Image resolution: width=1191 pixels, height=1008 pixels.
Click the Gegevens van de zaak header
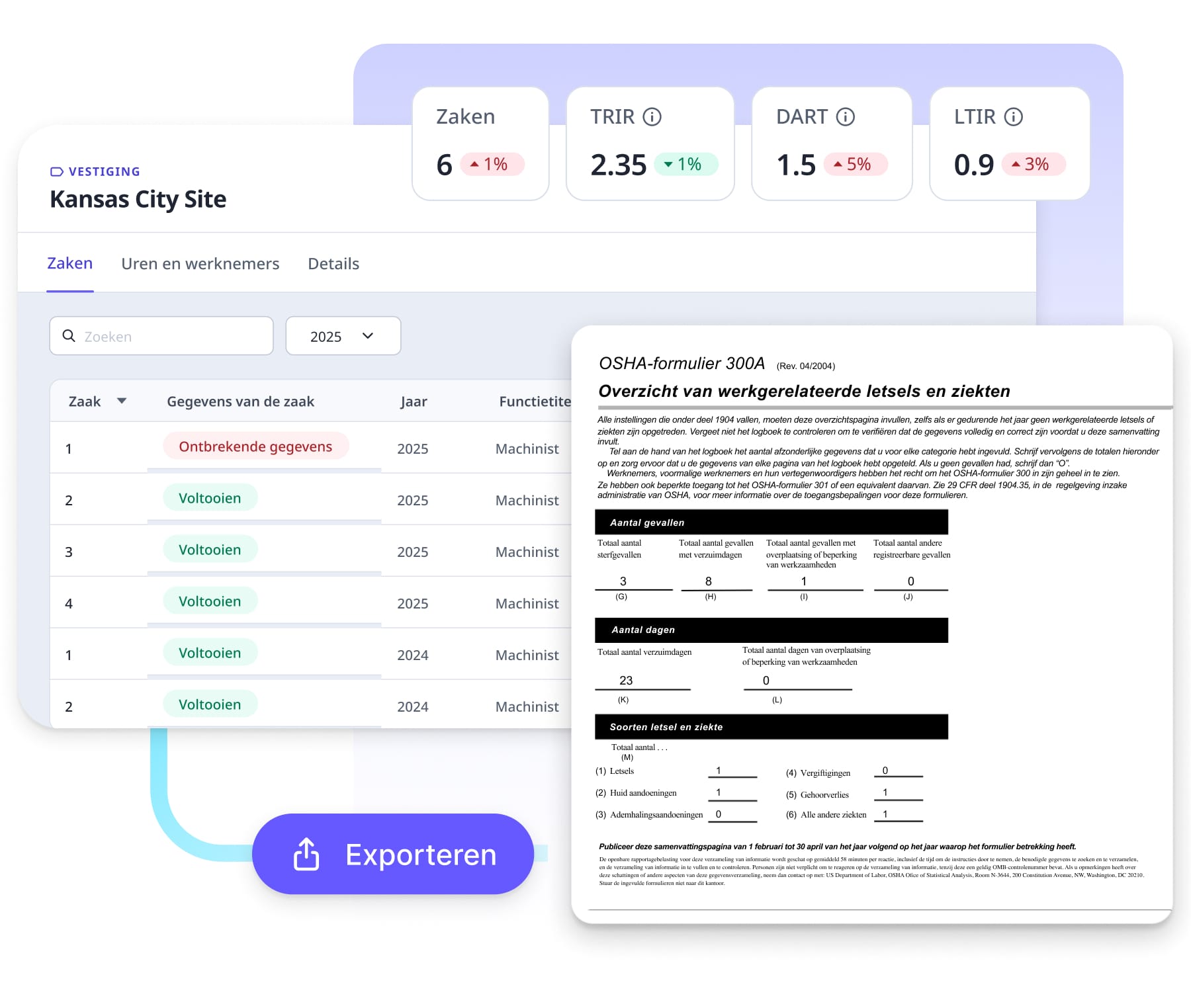[240, 401]
